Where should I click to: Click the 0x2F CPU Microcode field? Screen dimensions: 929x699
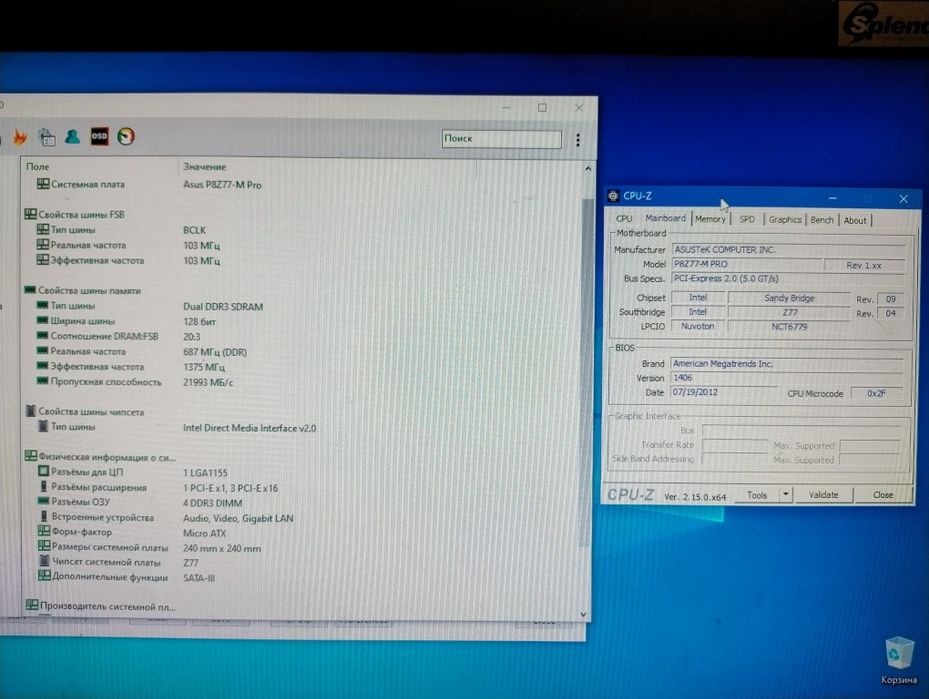876,393
